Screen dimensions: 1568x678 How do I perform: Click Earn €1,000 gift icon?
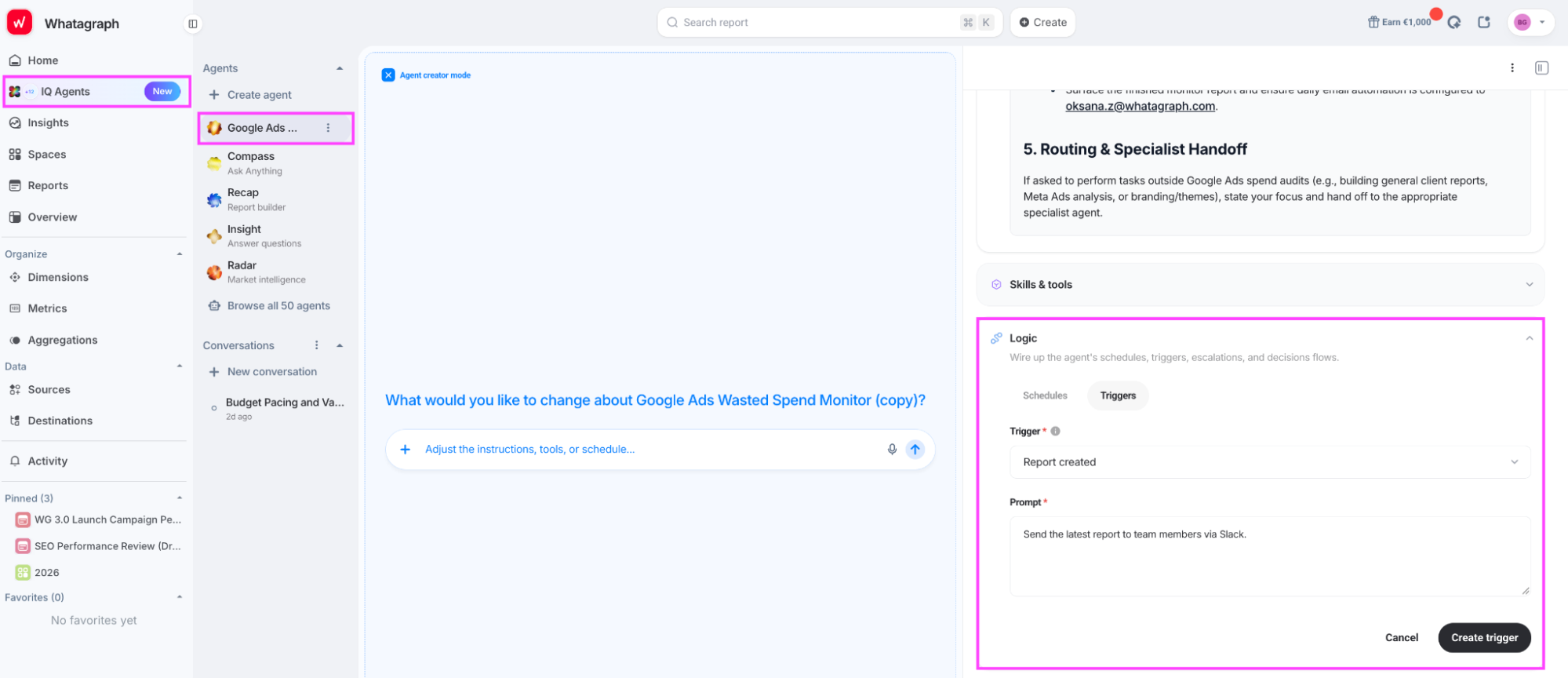[x=1373, y=22]
